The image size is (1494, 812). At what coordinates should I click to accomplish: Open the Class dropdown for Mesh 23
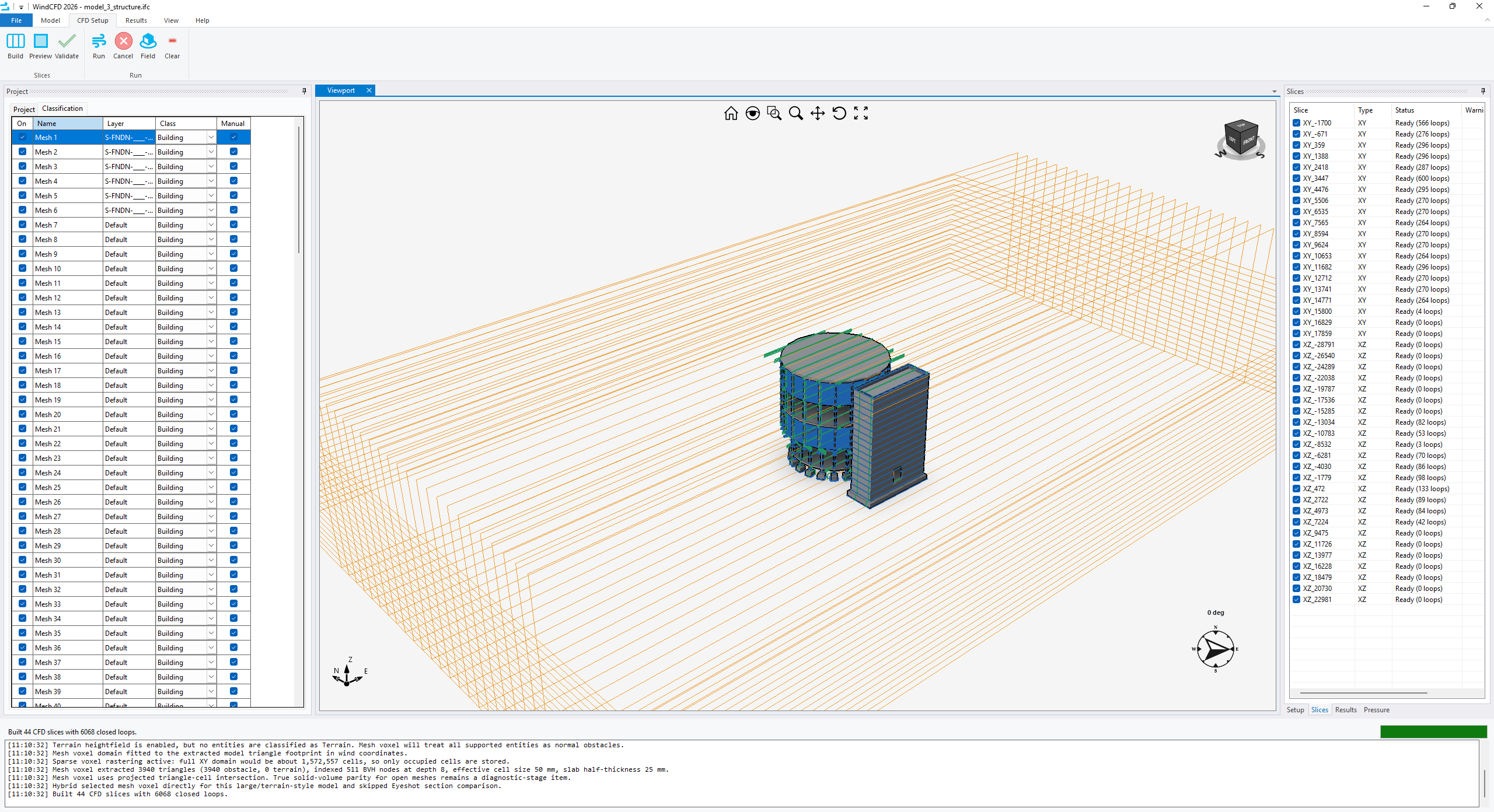pyautogui.click(x=211, y=458)
